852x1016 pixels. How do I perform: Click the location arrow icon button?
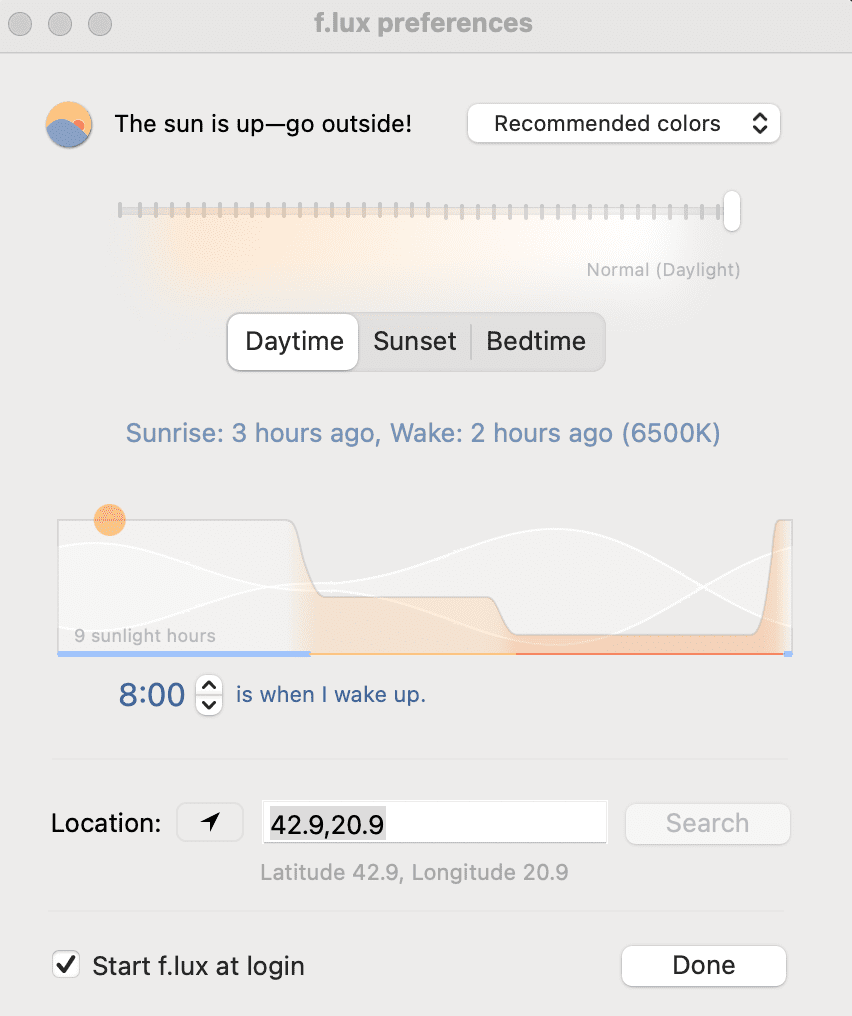tap(210, 823)
